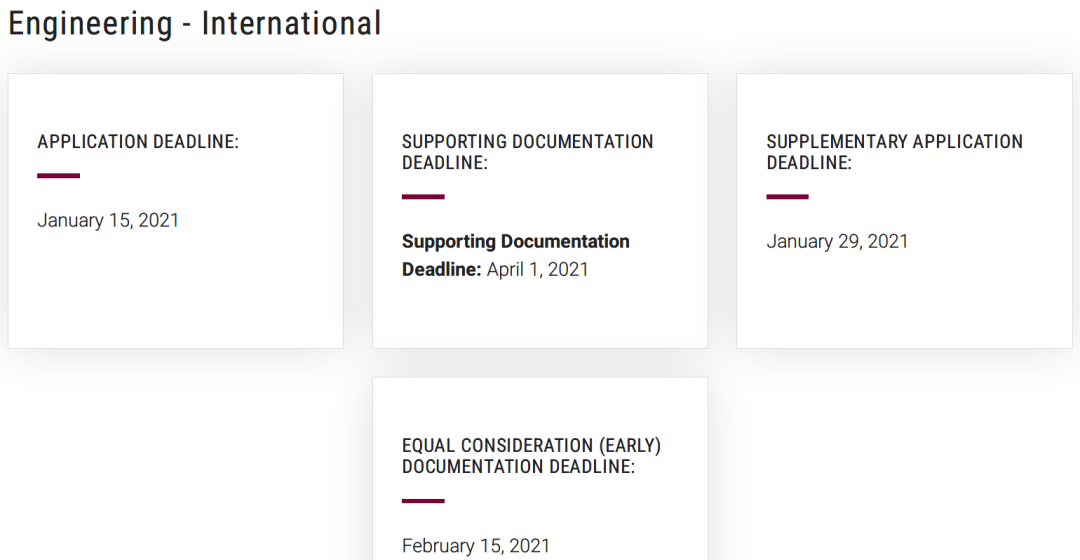Select the Application Deadline card title

(x=138, y=142)
